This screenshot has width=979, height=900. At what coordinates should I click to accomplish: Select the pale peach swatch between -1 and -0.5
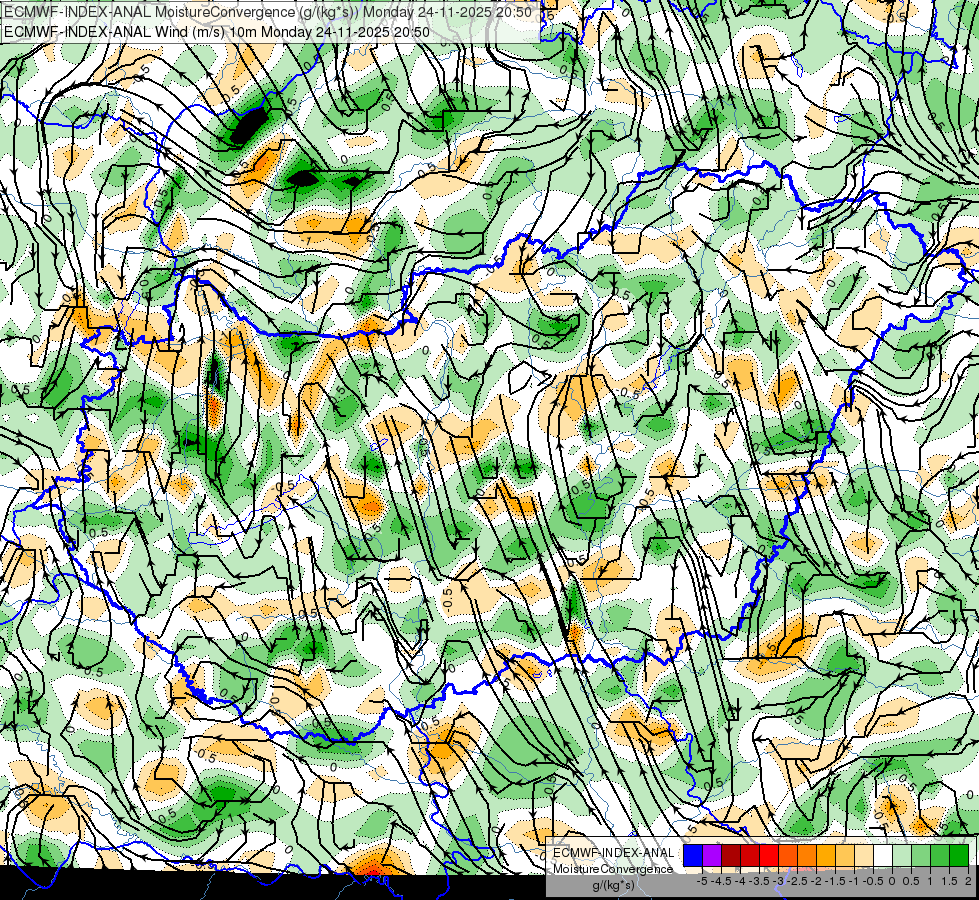[x=863, y=856]
